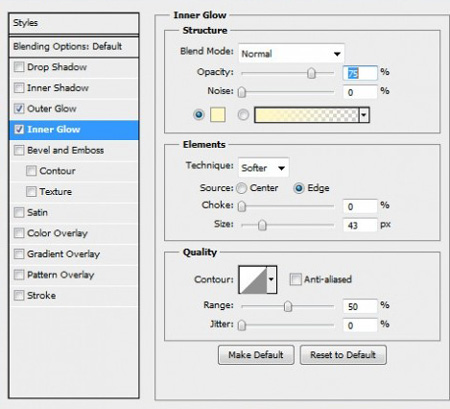Screen dimensions: 450x409
Task: Select the Contour sub-style label
Action: [57, 171]
